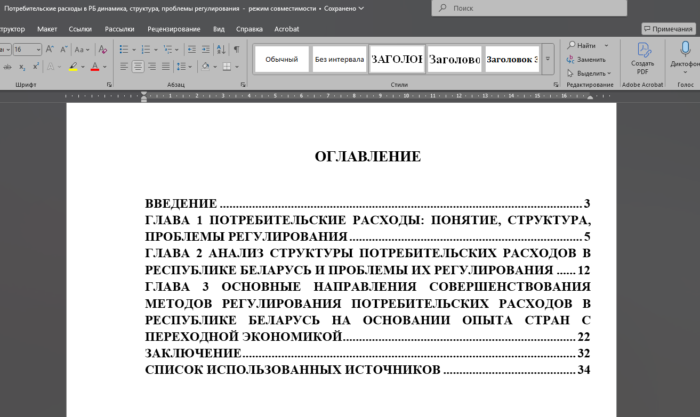Select the Обычный style
The image size is (700, 417).
pos(282,59)
